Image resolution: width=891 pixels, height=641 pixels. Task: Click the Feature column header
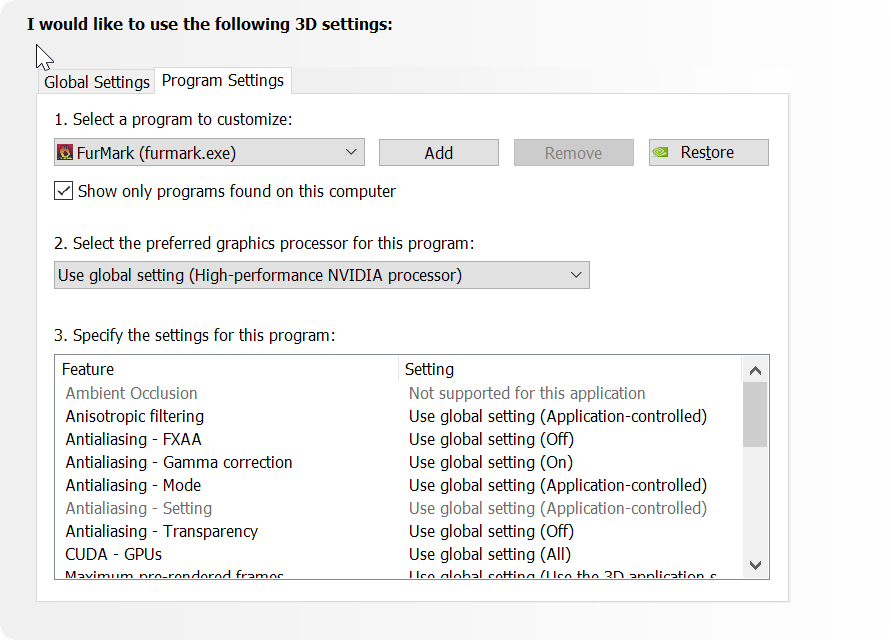[227, 369]
